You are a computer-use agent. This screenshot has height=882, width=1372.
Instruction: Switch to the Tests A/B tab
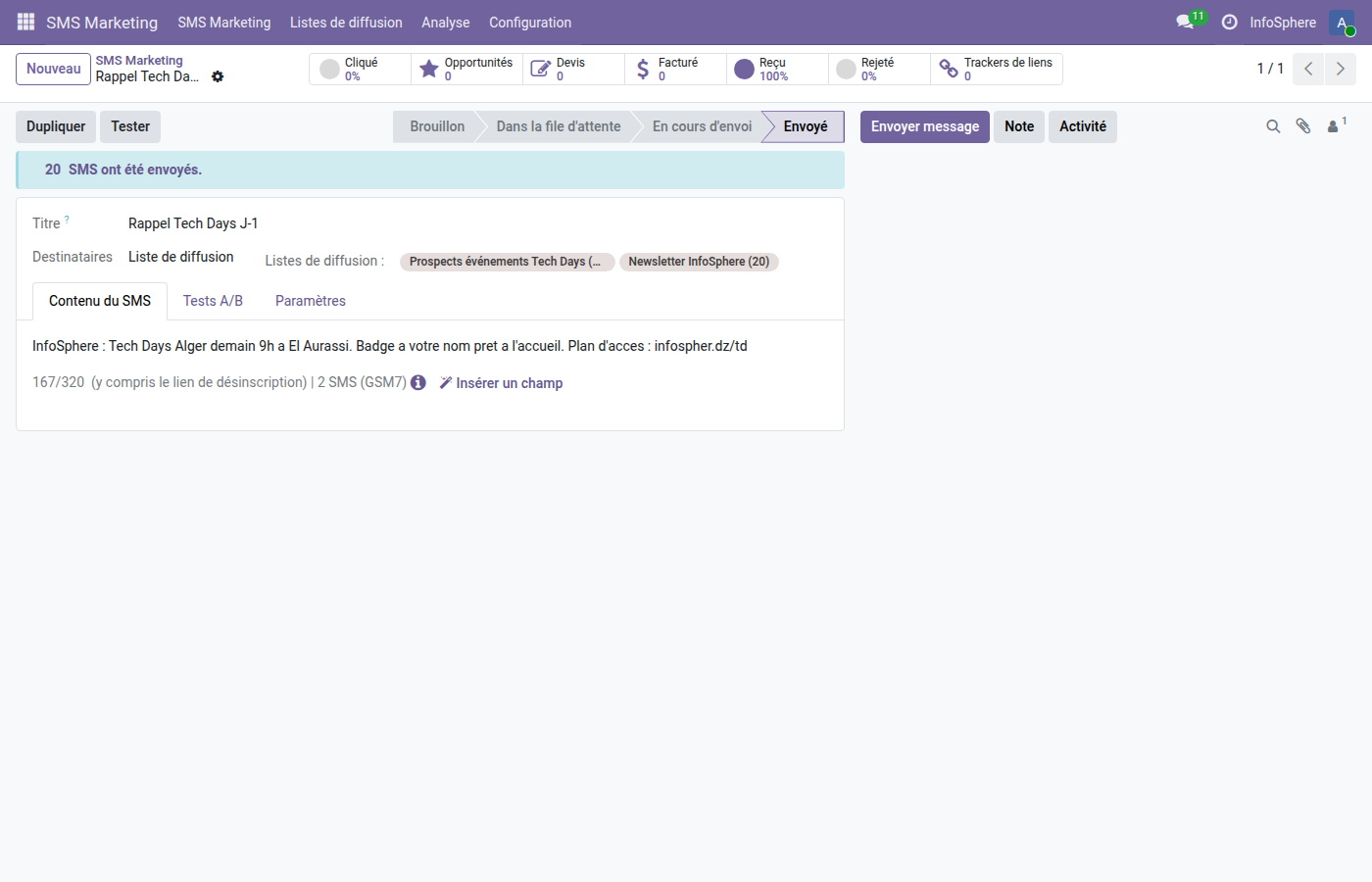coord(213,301)
